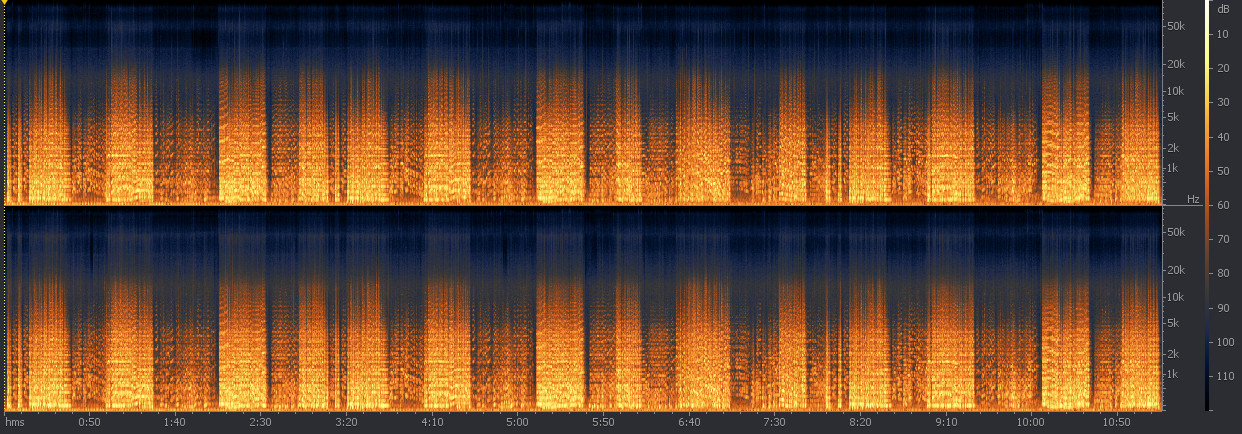Click the upper channel spectrogram display
The width and height of the screenshot is (1242, 434).
584,102
